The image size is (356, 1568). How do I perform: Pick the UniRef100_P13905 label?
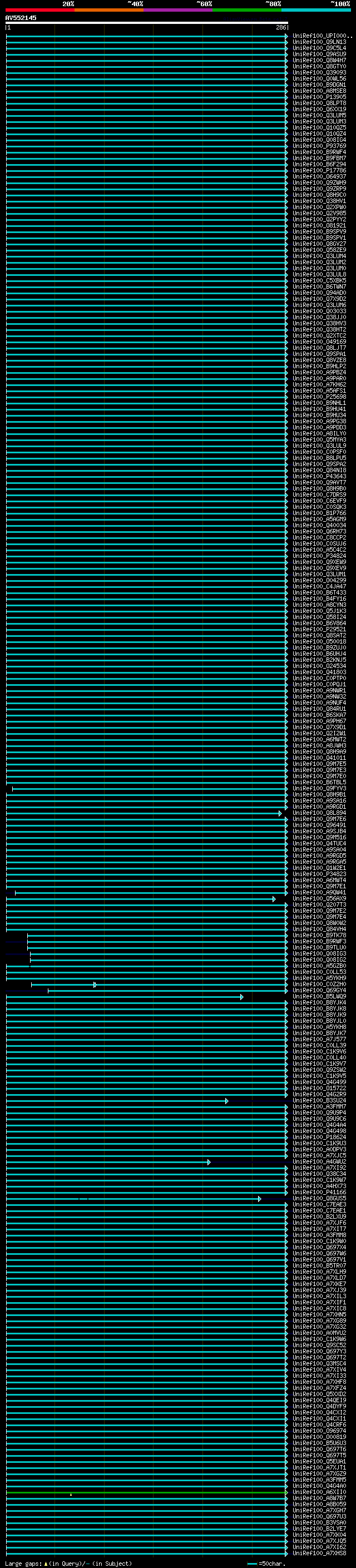tap(319, 97)
